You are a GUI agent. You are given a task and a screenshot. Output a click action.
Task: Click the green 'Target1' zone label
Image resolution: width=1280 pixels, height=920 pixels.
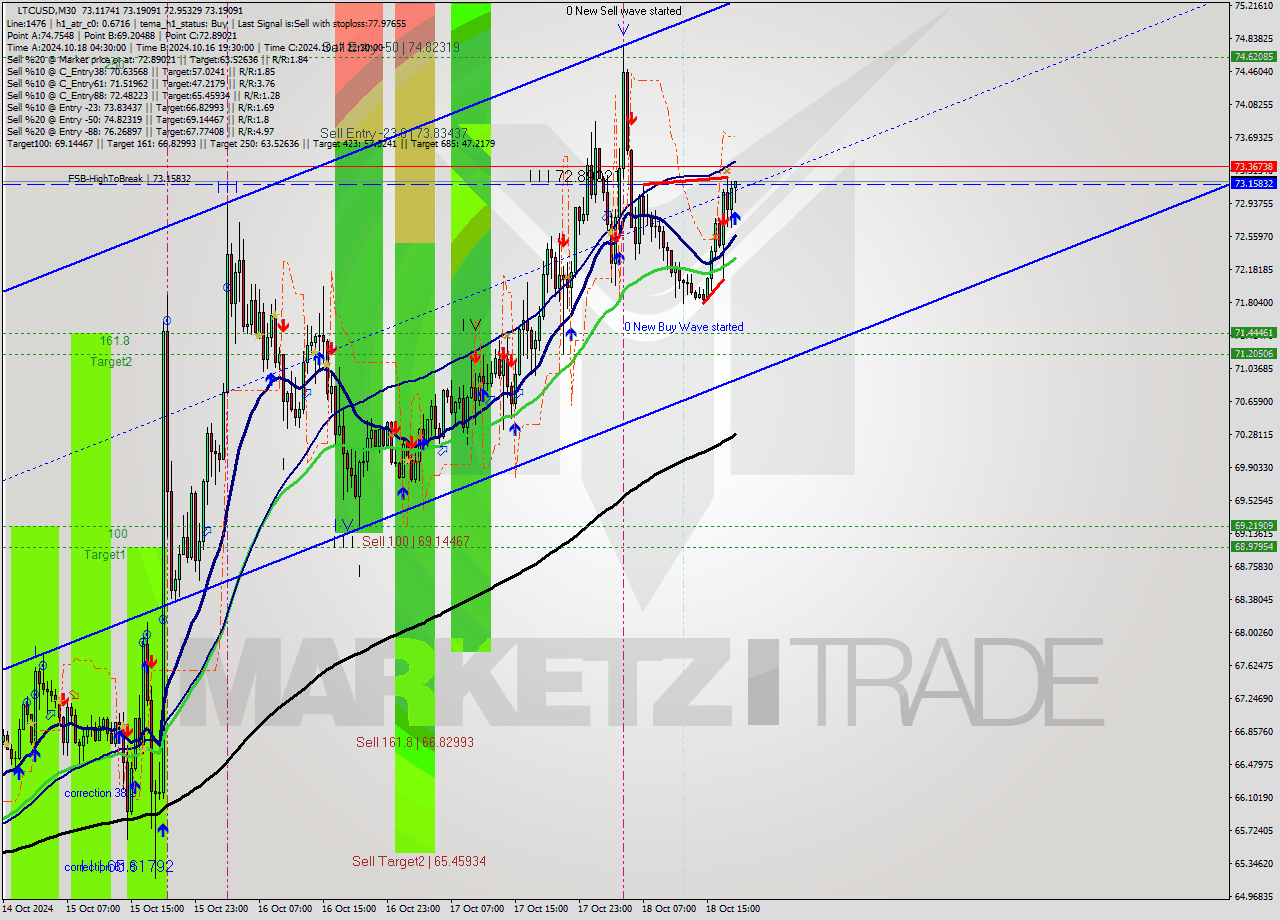[x=105, y=554]
